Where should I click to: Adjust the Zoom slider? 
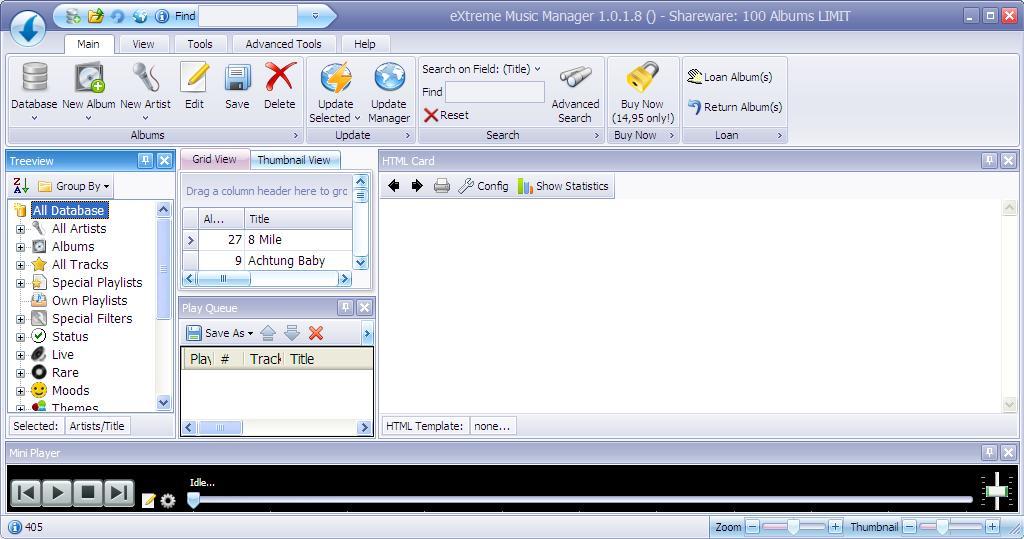point(793,527)
